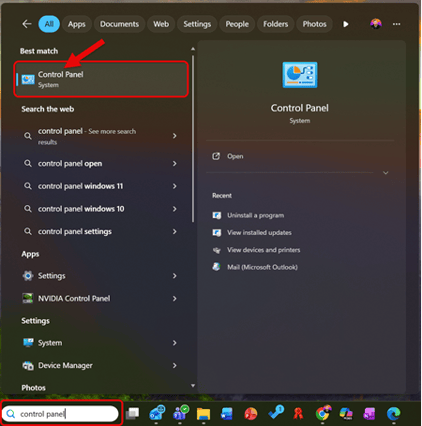Click 'NVIDIA Control Panel' result label
422x426 pixels.
(74, 298)
